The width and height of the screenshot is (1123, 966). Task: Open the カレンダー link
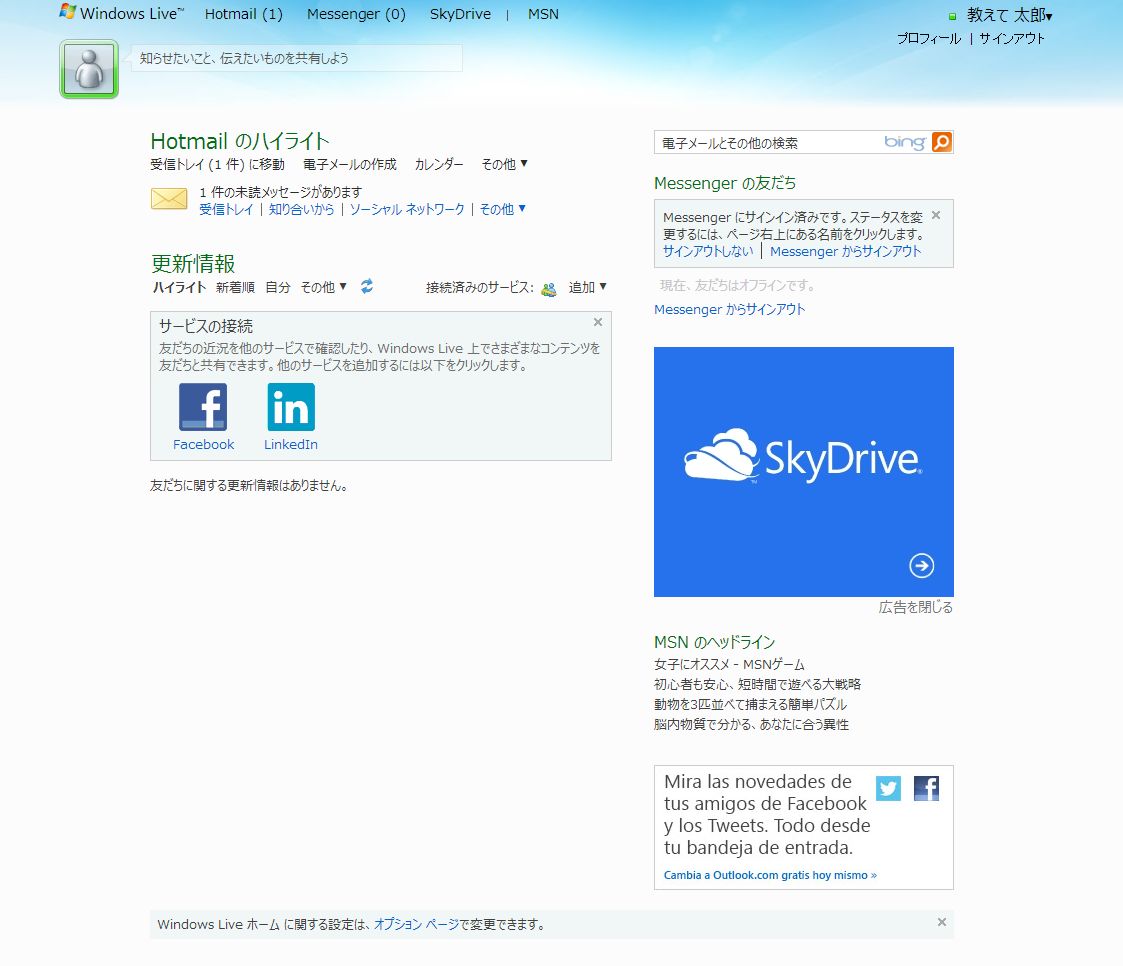coord(438,164)
